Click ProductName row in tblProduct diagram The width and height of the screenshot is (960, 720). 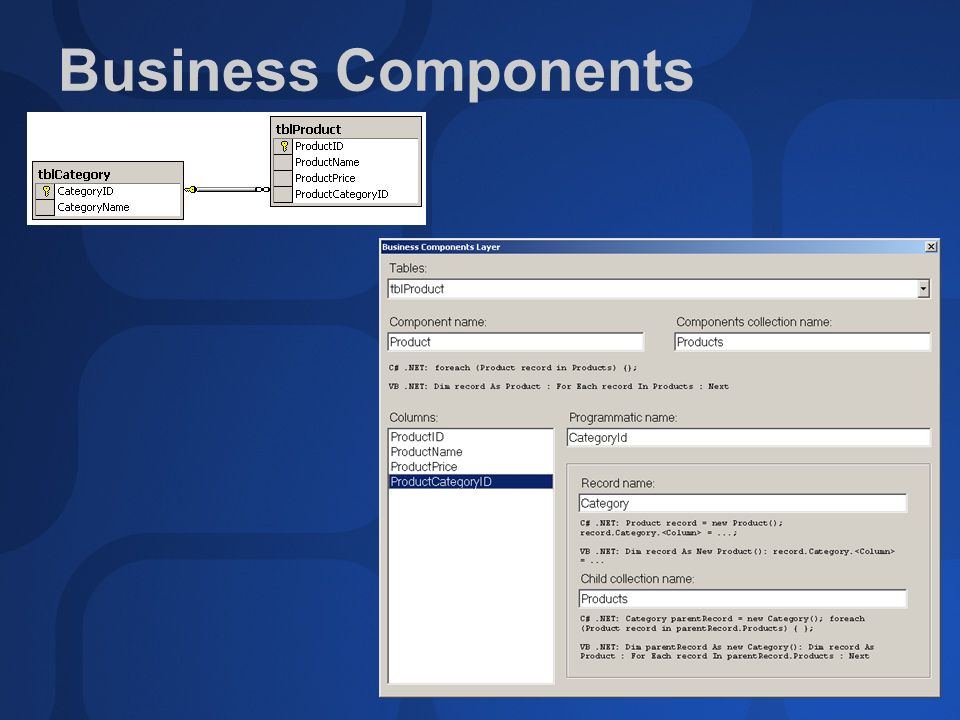tap(347, 162)
